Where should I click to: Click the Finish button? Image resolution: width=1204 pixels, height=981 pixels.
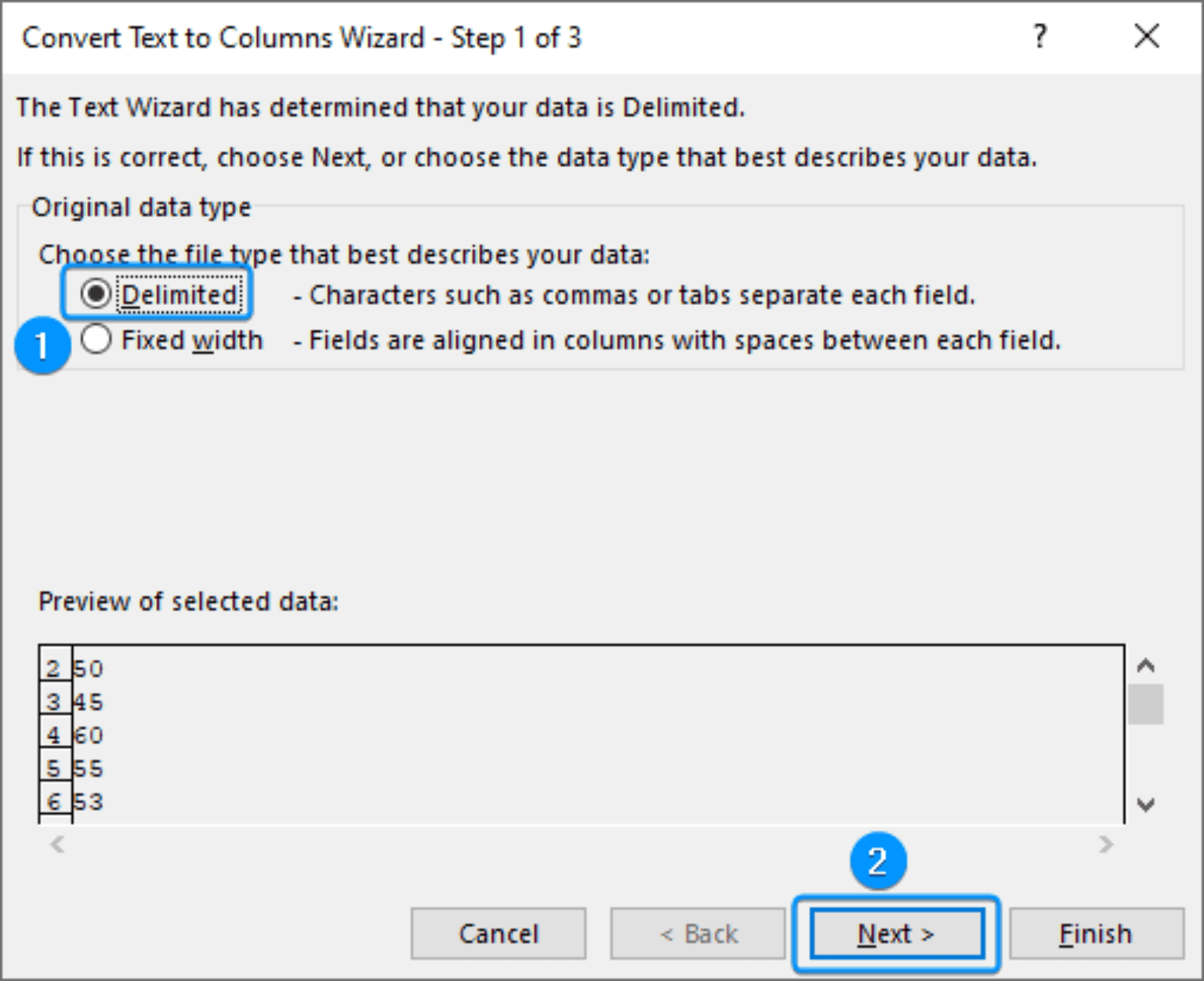point(1094,933)
